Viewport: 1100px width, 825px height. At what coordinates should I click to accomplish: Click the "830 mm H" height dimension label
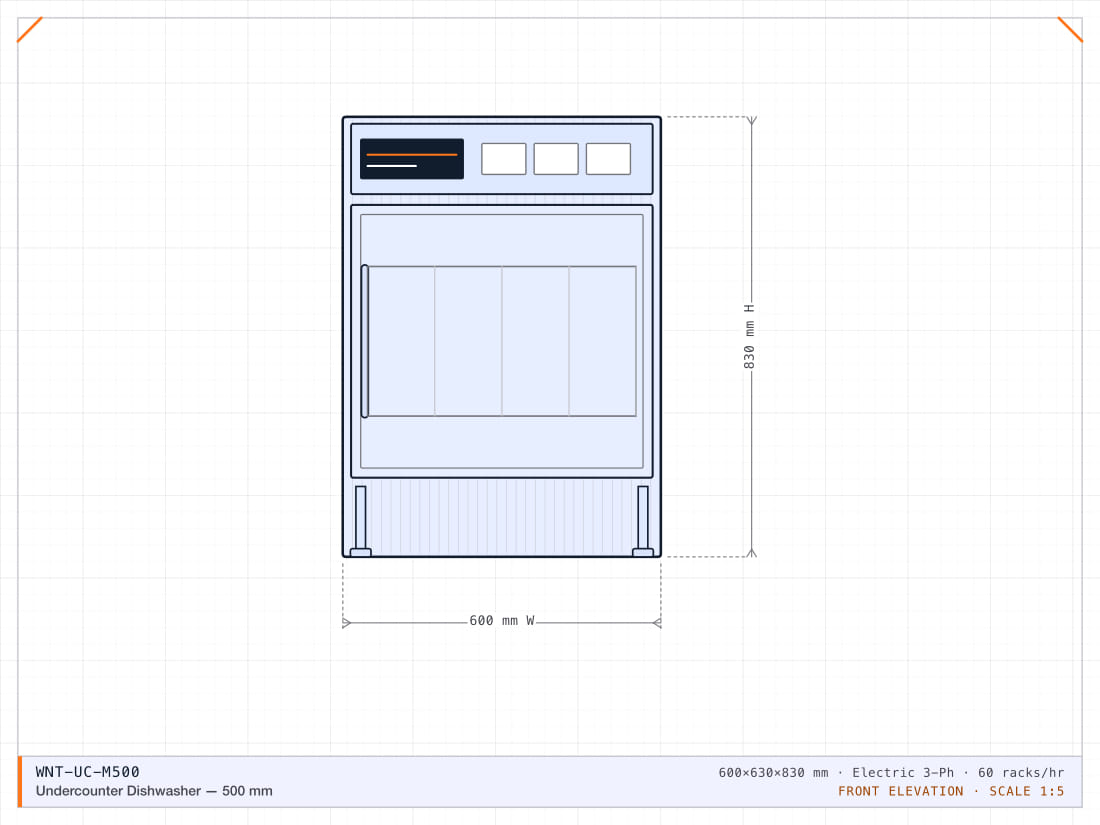pos(749,337)
